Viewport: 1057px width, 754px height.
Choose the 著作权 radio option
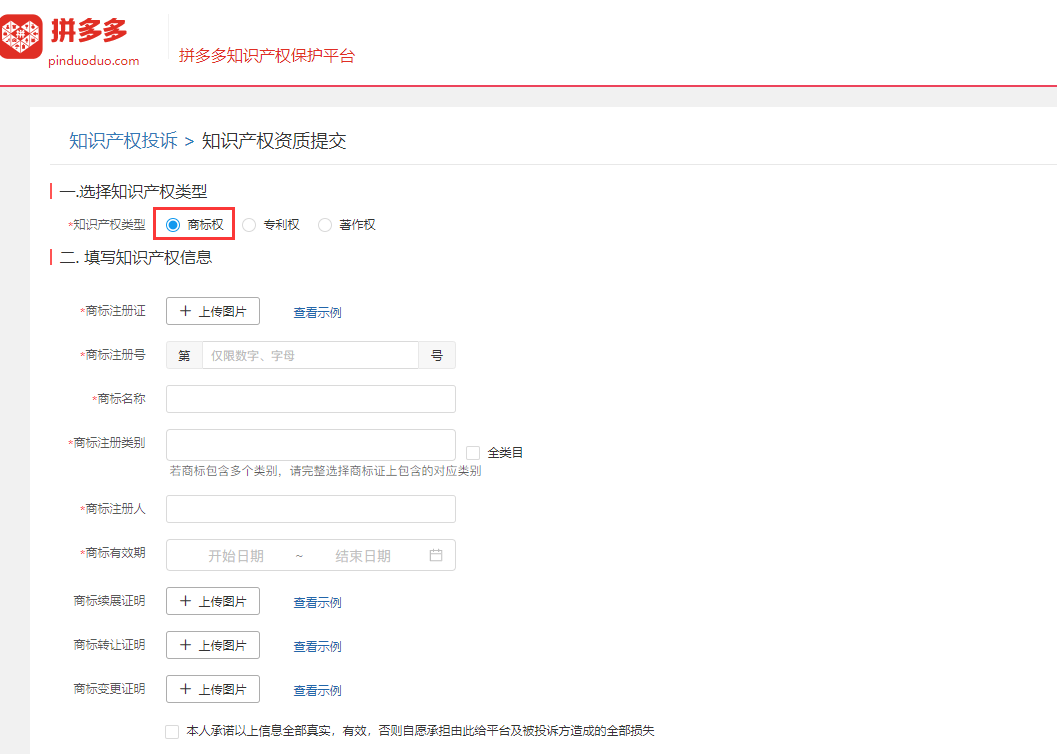tap(325, 225)
